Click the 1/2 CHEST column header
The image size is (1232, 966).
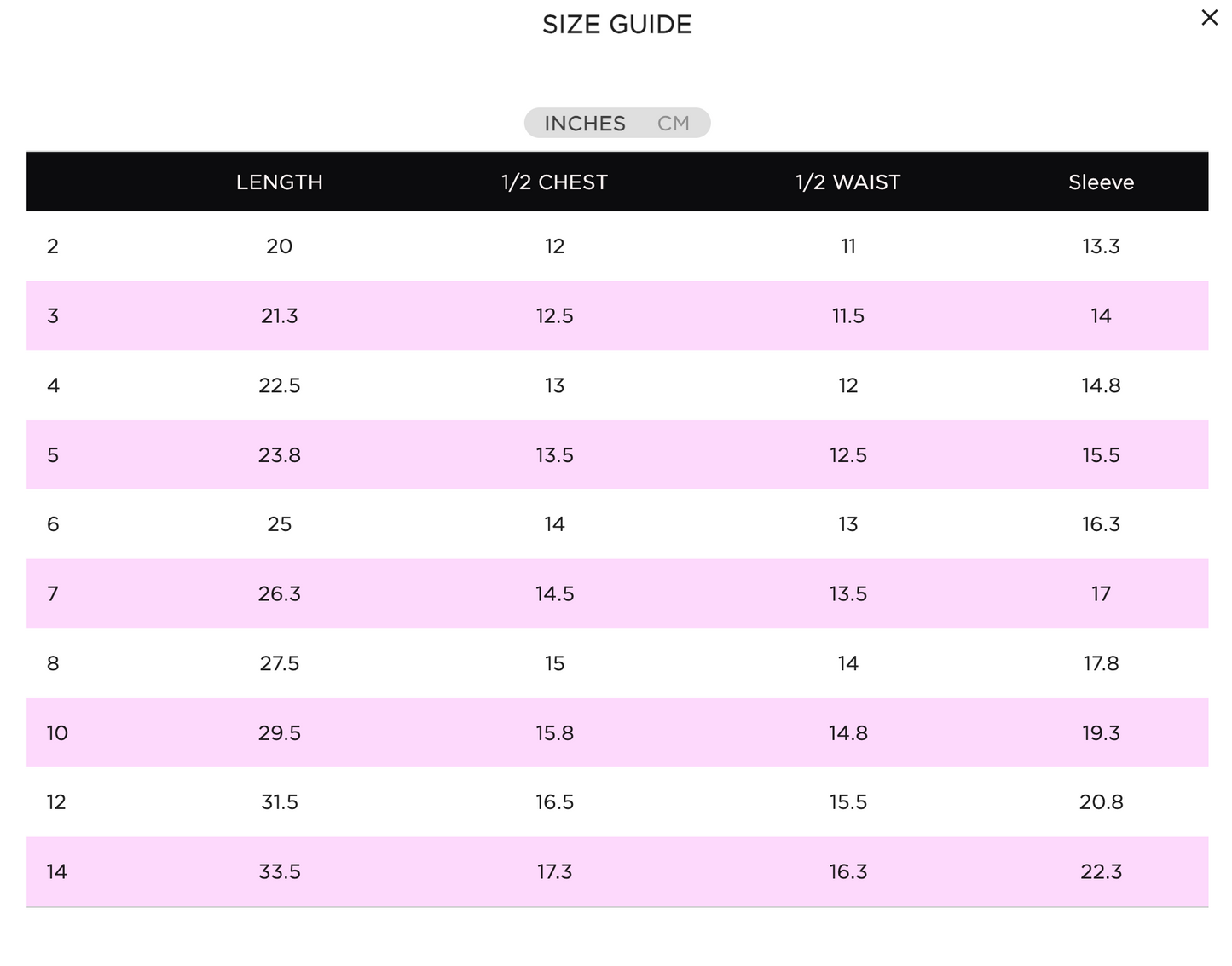pyautogui.click(x=554, y=182)
